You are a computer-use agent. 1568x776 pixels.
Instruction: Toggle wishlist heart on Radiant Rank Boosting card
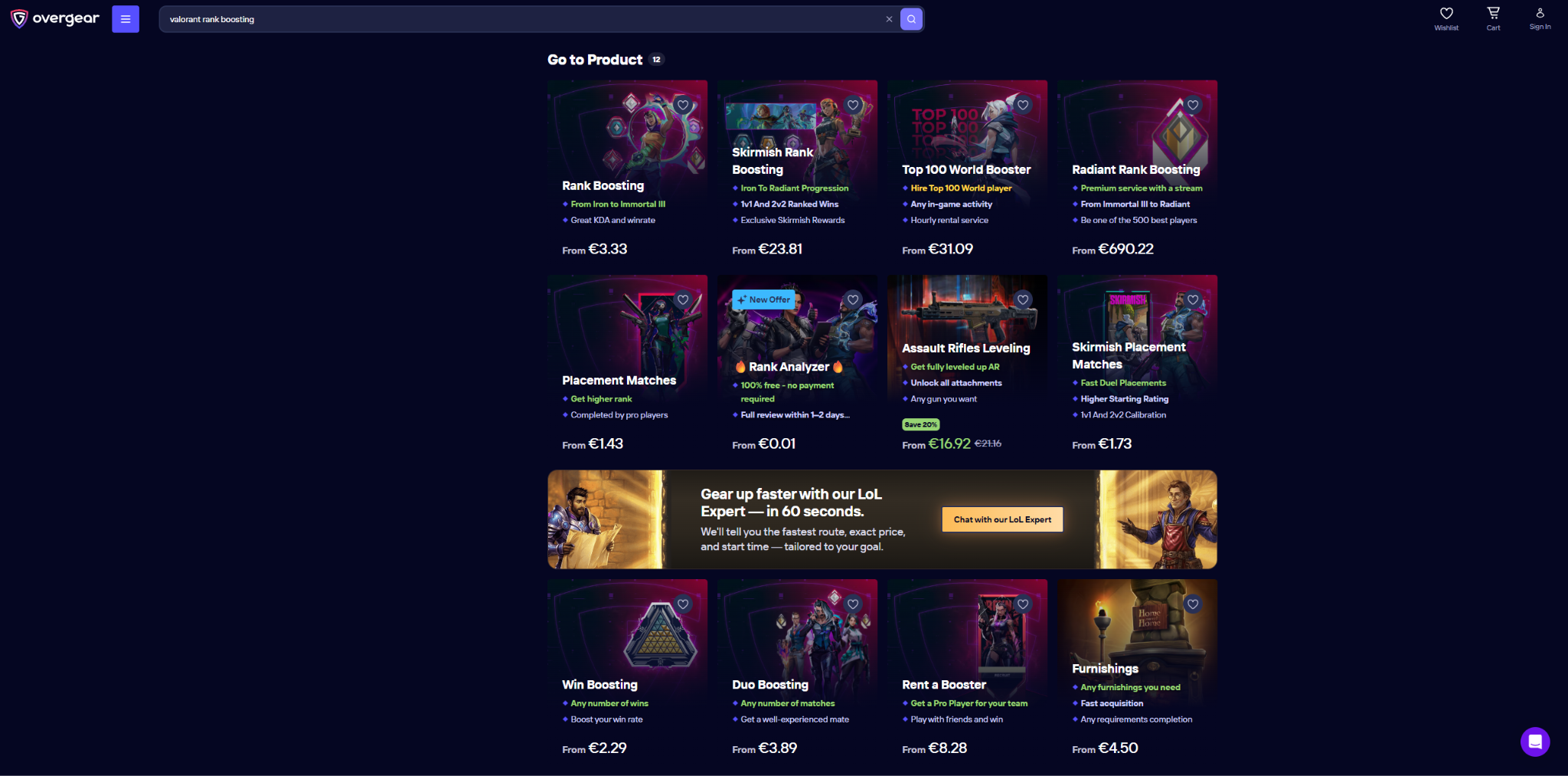(x=1193, y=105)
